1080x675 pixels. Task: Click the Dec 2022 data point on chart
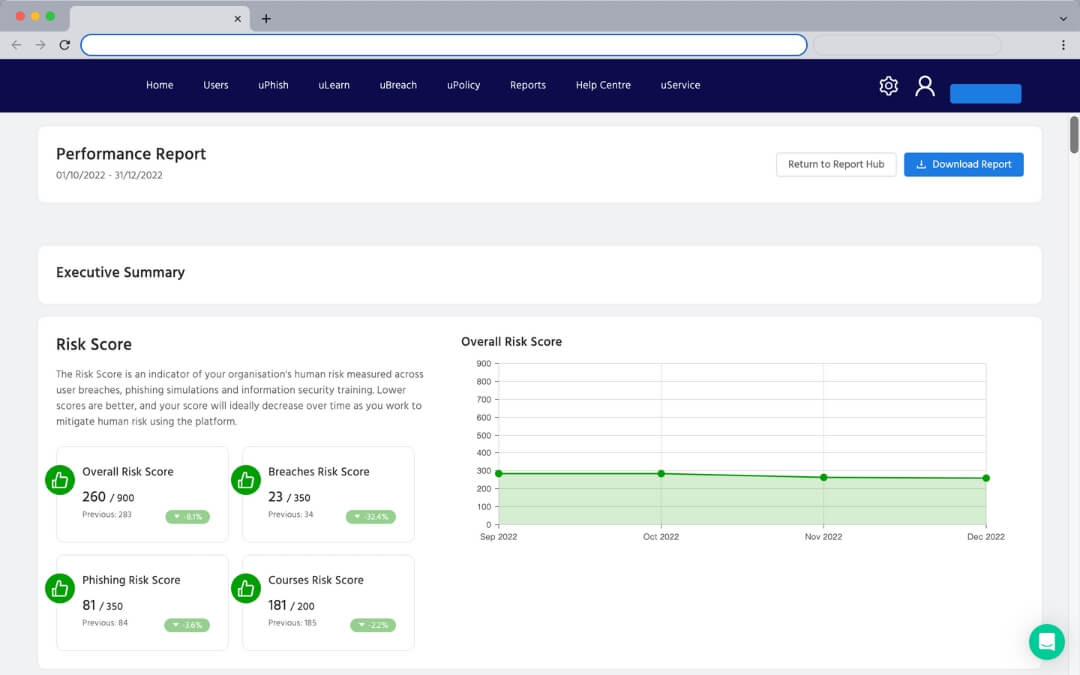click(x=986, y=478)
